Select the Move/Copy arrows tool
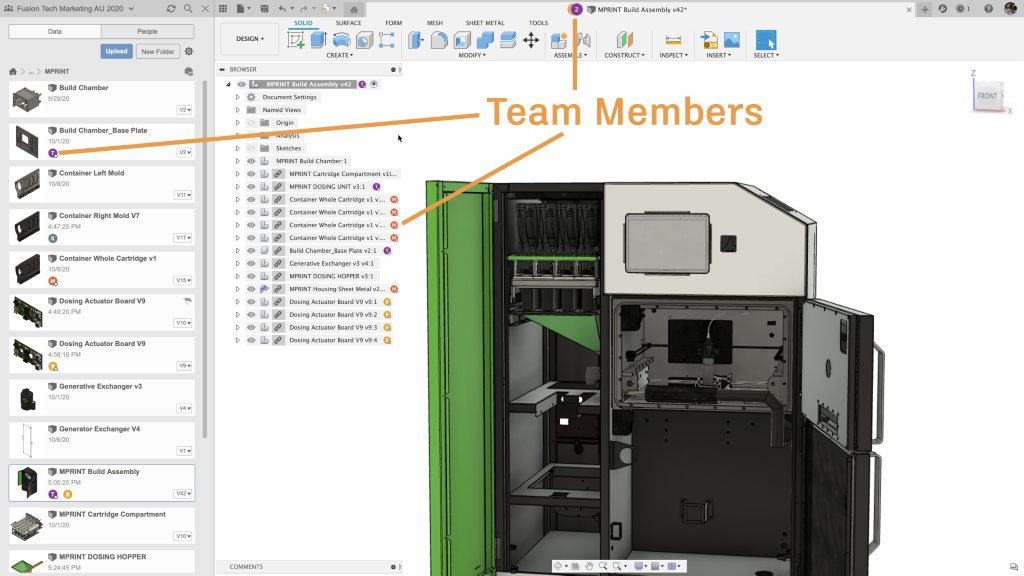 (531, 40)
